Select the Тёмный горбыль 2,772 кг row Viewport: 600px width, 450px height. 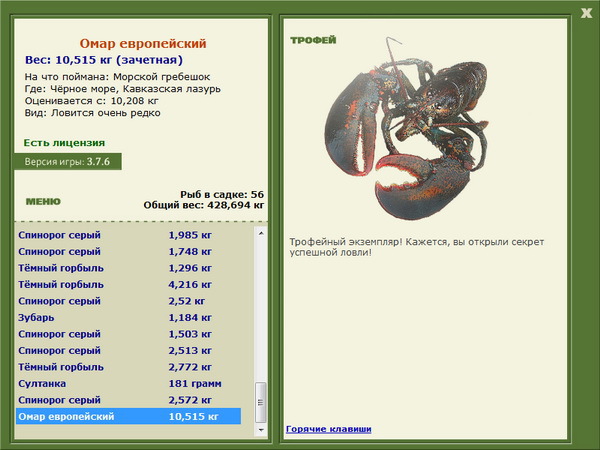click(x=129, y=367)
